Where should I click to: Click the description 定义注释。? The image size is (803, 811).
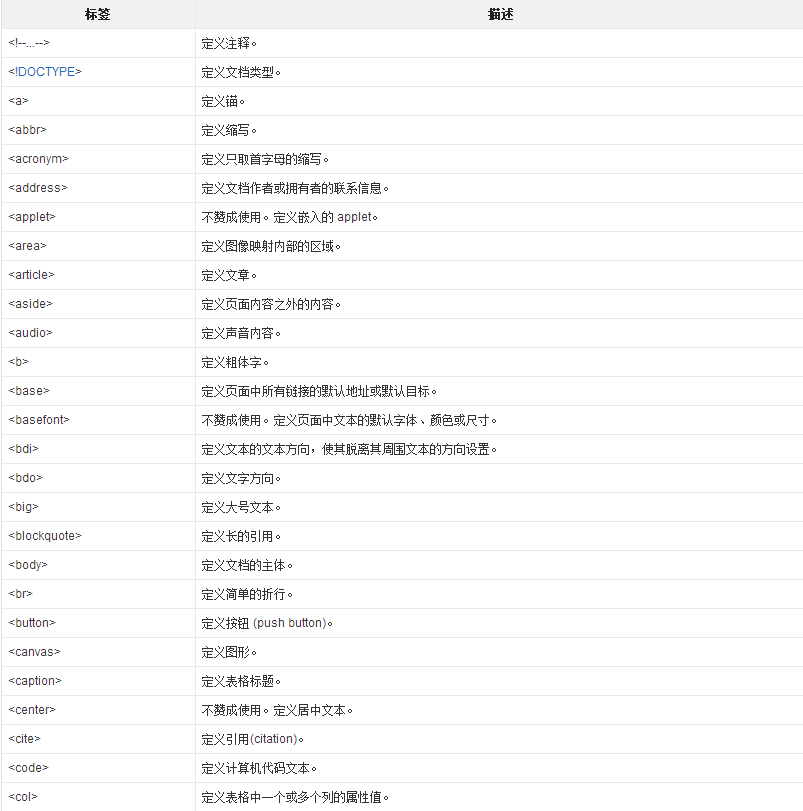click(229, 43)
